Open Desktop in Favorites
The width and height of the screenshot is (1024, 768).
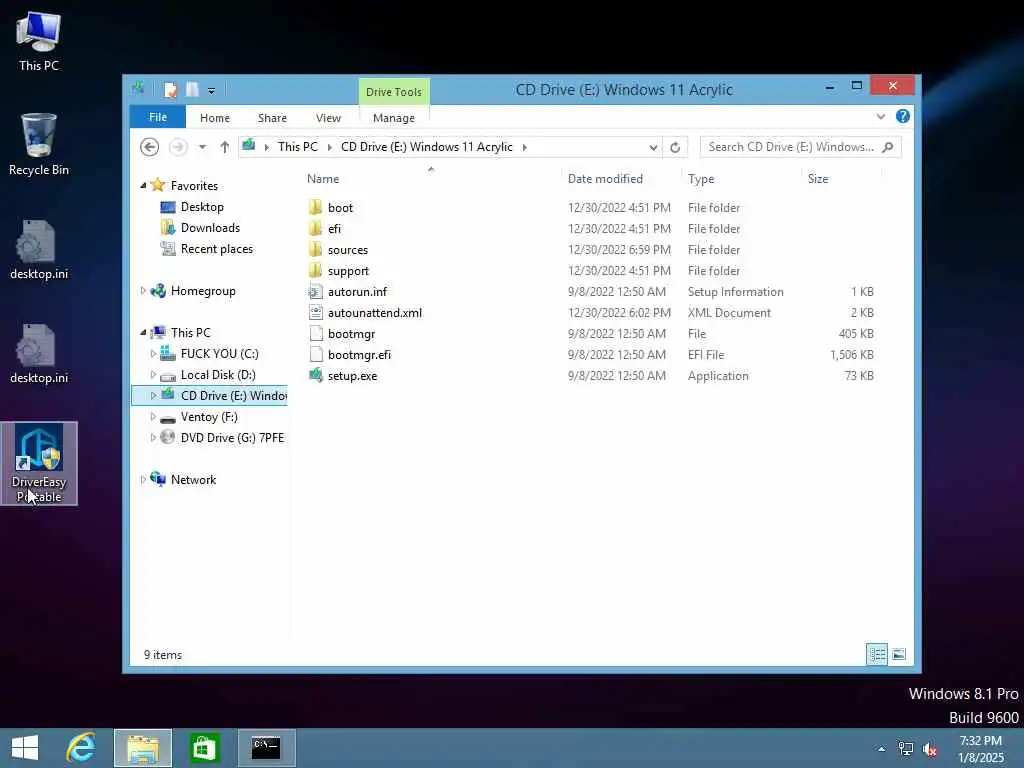202,207
